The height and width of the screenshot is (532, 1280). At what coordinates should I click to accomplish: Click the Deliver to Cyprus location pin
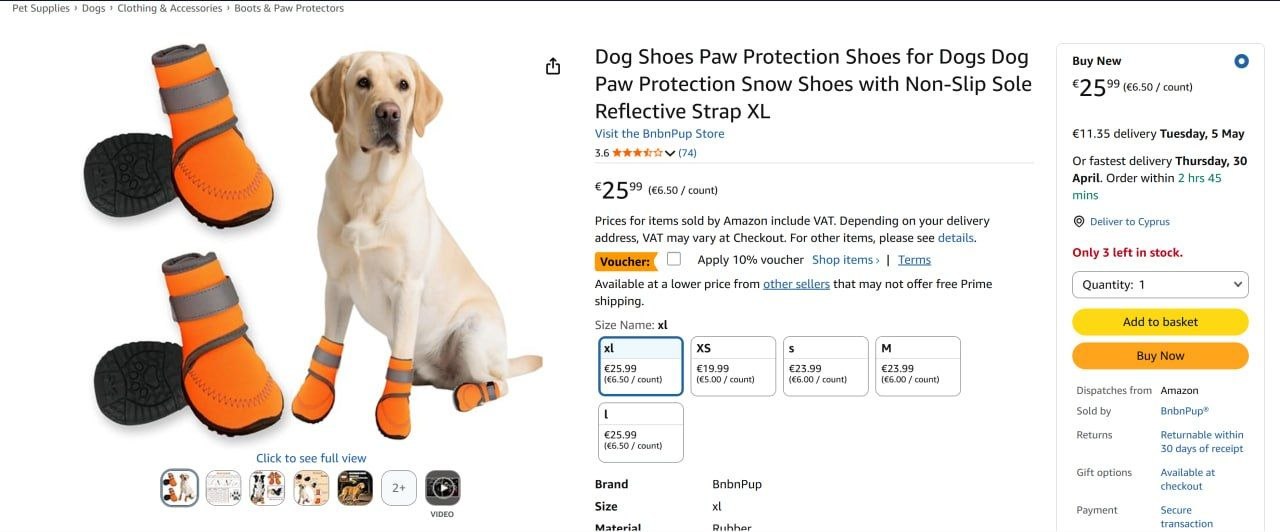(1079, 222)
